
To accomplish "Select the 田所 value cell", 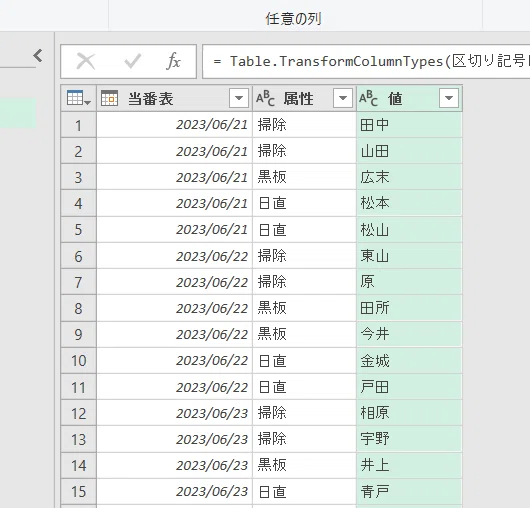I will click(409, 308).
